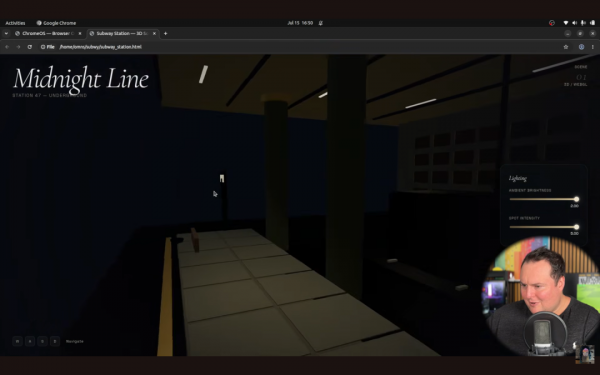Adjust the Ambient Brightness slider
Screen dimensions: 600x375
tap(543, 199)
